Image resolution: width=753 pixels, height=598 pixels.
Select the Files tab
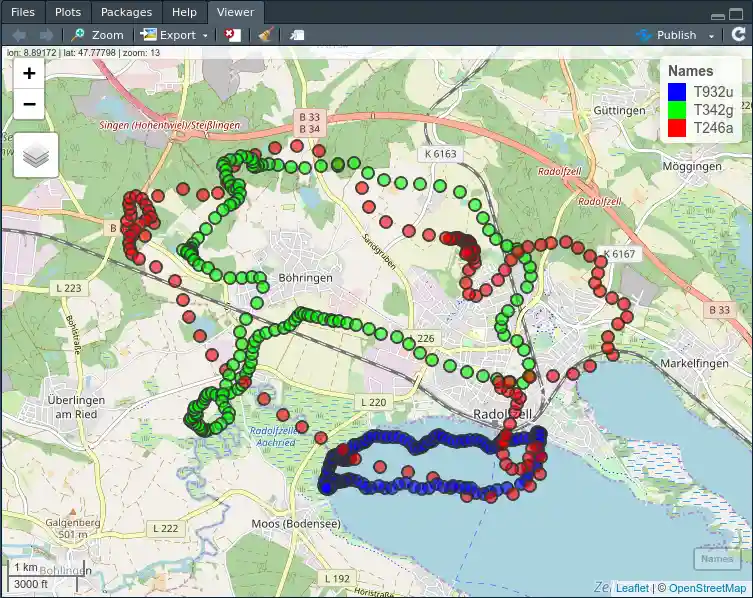coord(22,12)
